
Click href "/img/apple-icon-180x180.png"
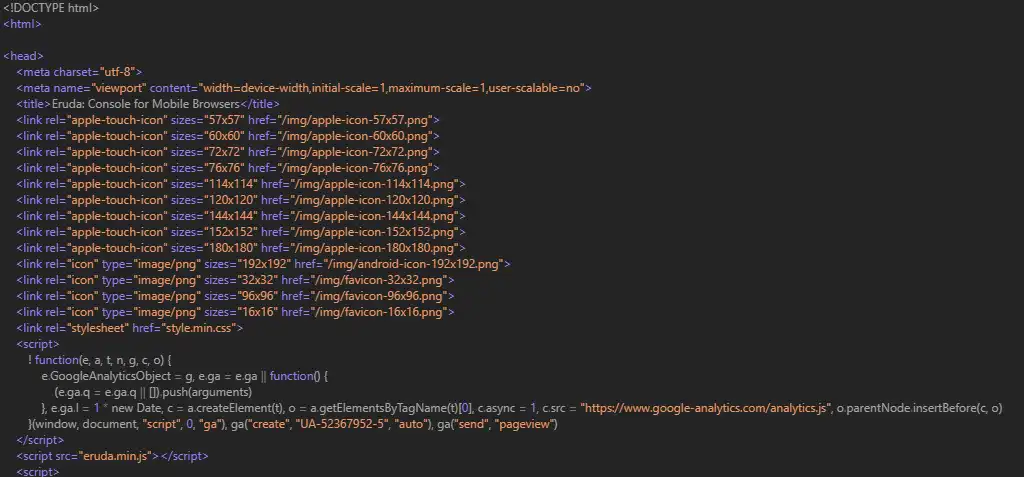click(x=374, y=248)
